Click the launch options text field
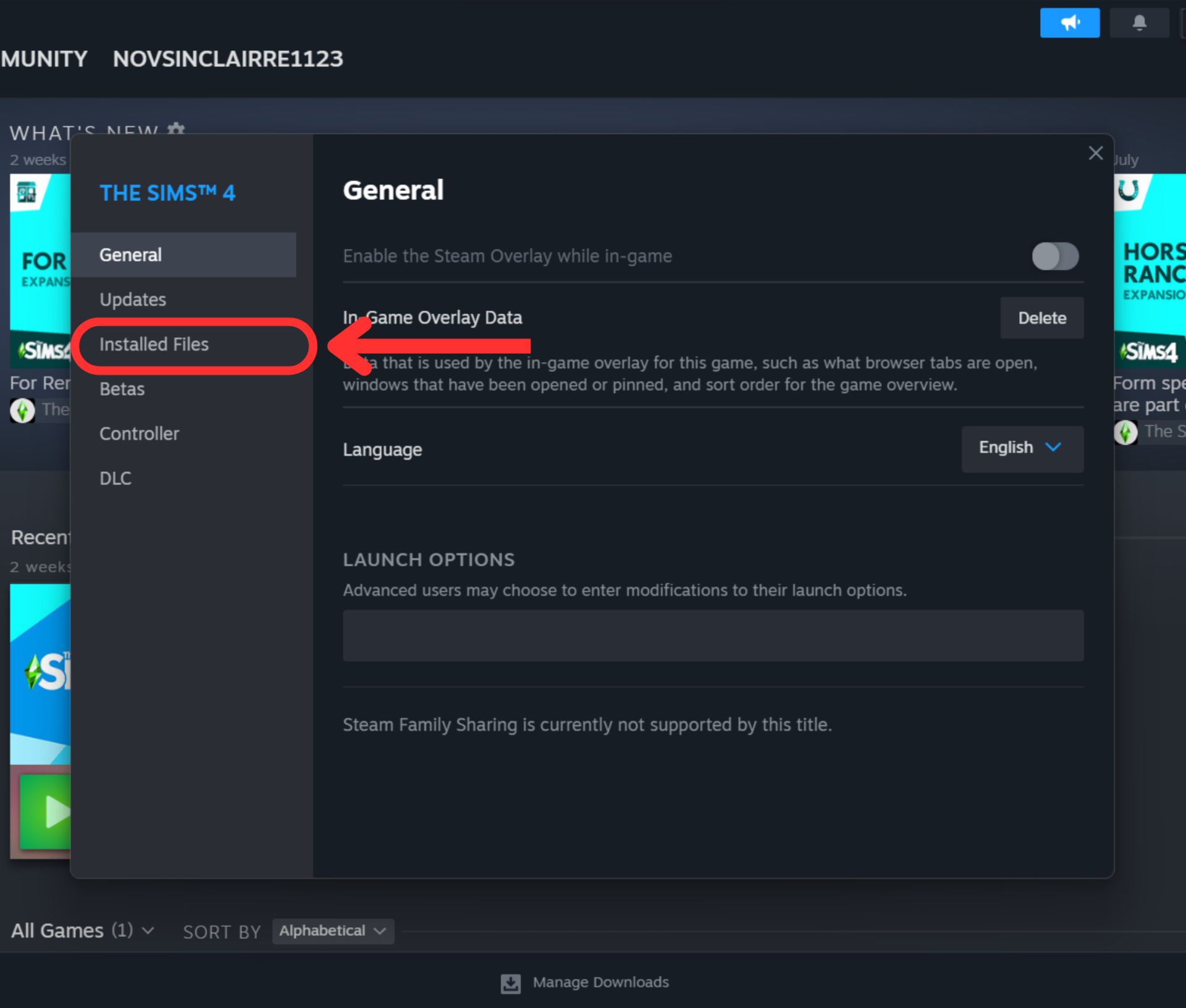Viewport: 1186px width, 1008px height. [x=712, y=636]
